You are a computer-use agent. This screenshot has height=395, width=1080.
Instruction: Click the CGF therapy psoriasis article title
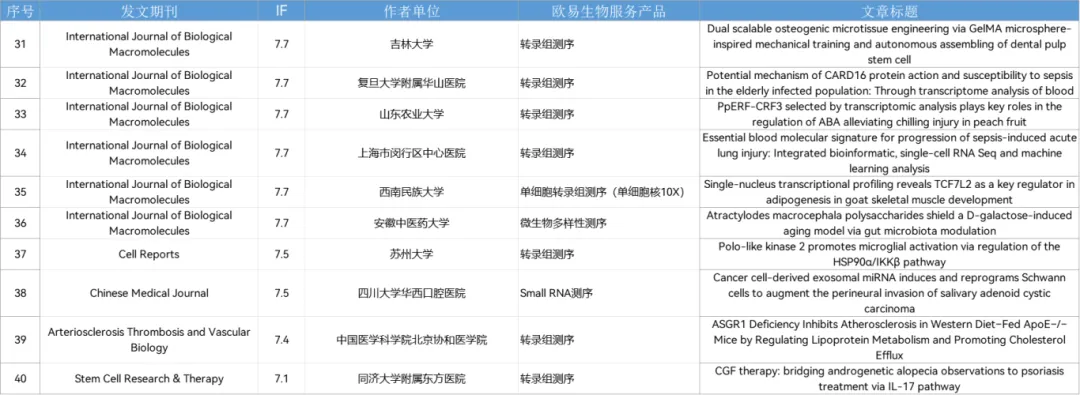[890, 378]
